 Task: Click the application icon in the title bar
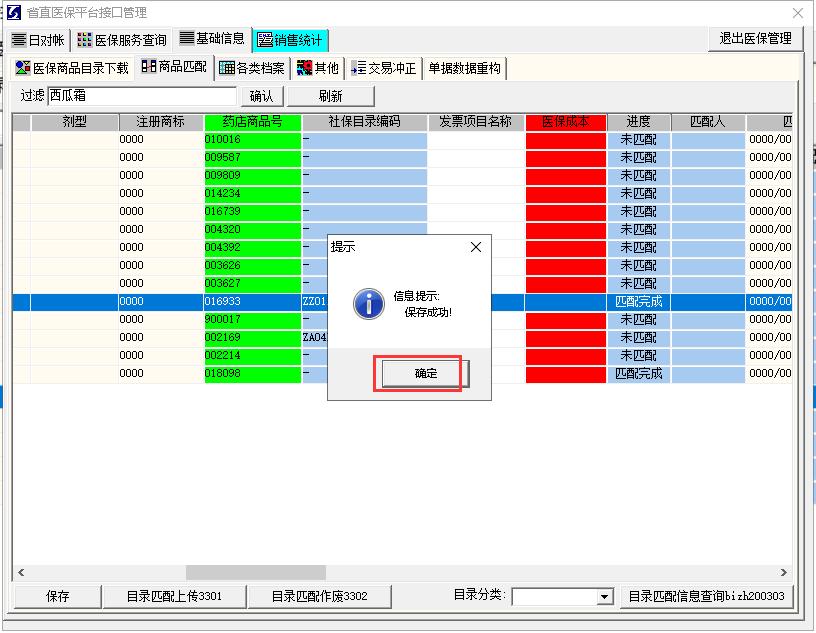(11, 12)
